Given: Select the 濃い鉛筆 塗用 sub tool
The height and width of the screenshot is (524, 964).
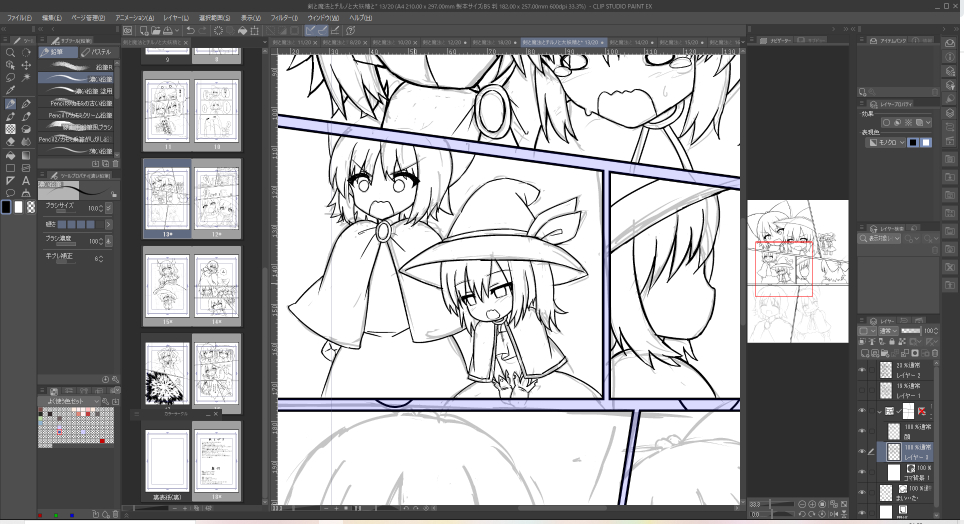Looking at the screenshot, I should point(77,90).
